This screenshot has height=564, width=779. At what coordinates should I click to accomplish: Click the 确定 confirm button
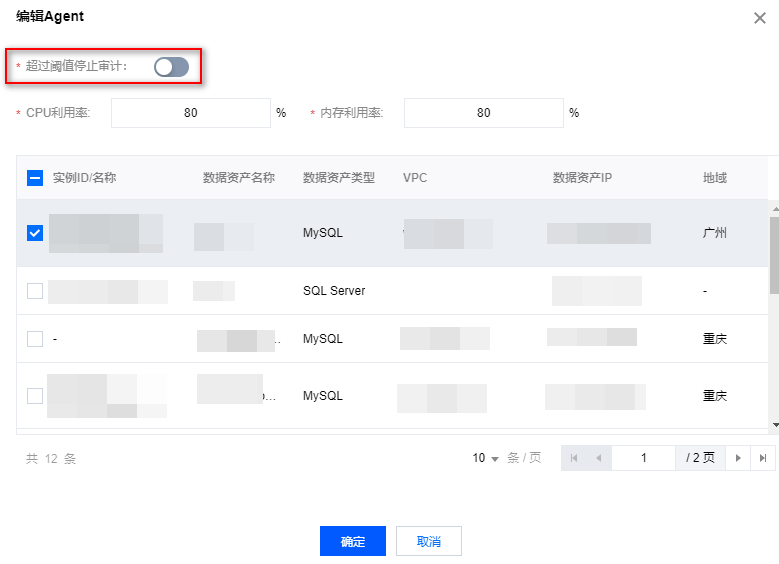tap(352, 541)
